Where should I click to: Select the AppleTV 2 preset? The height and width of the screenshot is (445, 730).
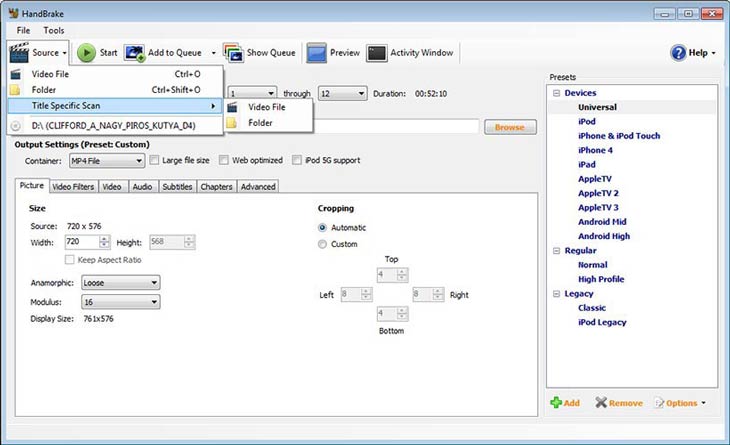click(598, 193)
